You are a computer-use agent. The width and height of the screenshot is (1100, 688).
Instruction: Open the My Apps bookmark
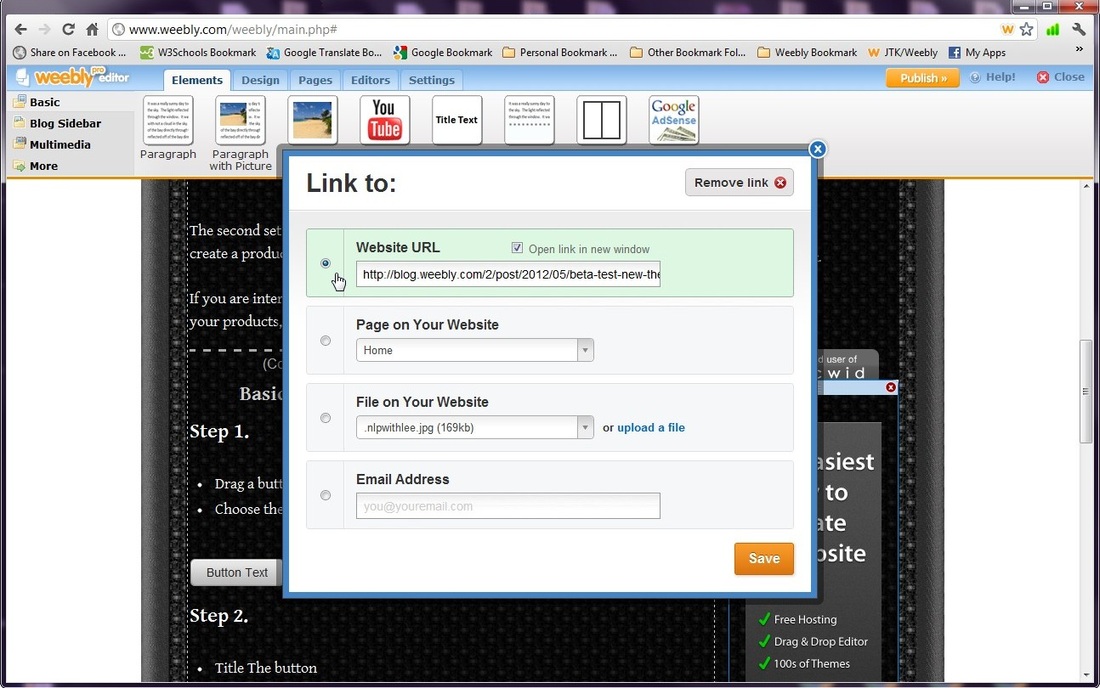[x=977, y=53]
